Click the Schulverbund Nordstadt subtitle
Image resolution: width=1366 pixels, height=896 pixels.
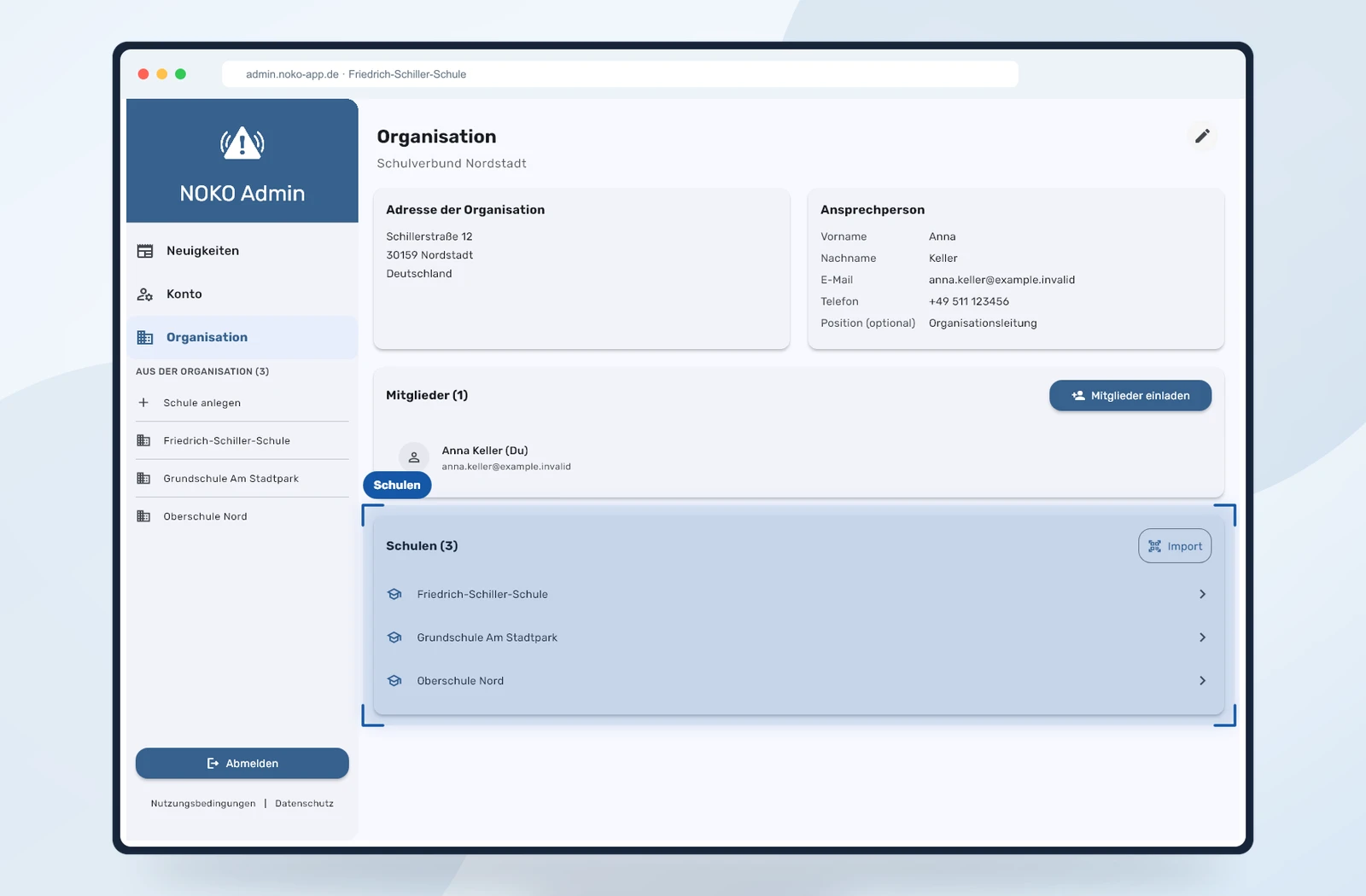pos(452,164)
